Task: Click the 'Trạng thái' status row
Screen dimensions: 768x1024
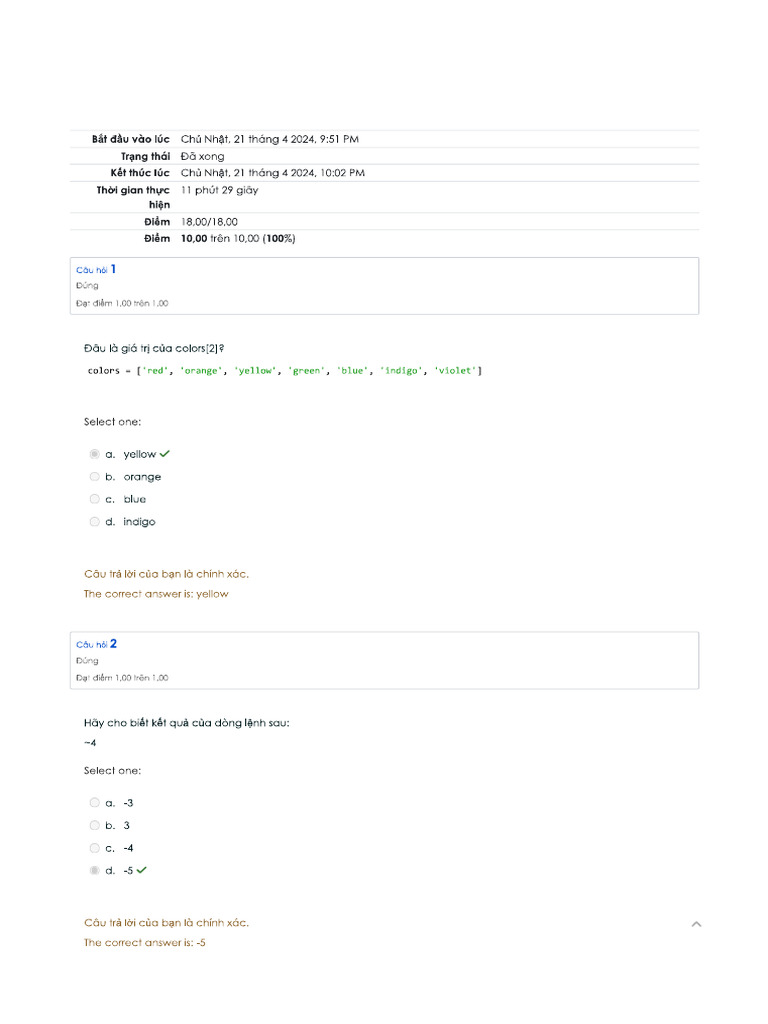Action: (x=146, y=156)
